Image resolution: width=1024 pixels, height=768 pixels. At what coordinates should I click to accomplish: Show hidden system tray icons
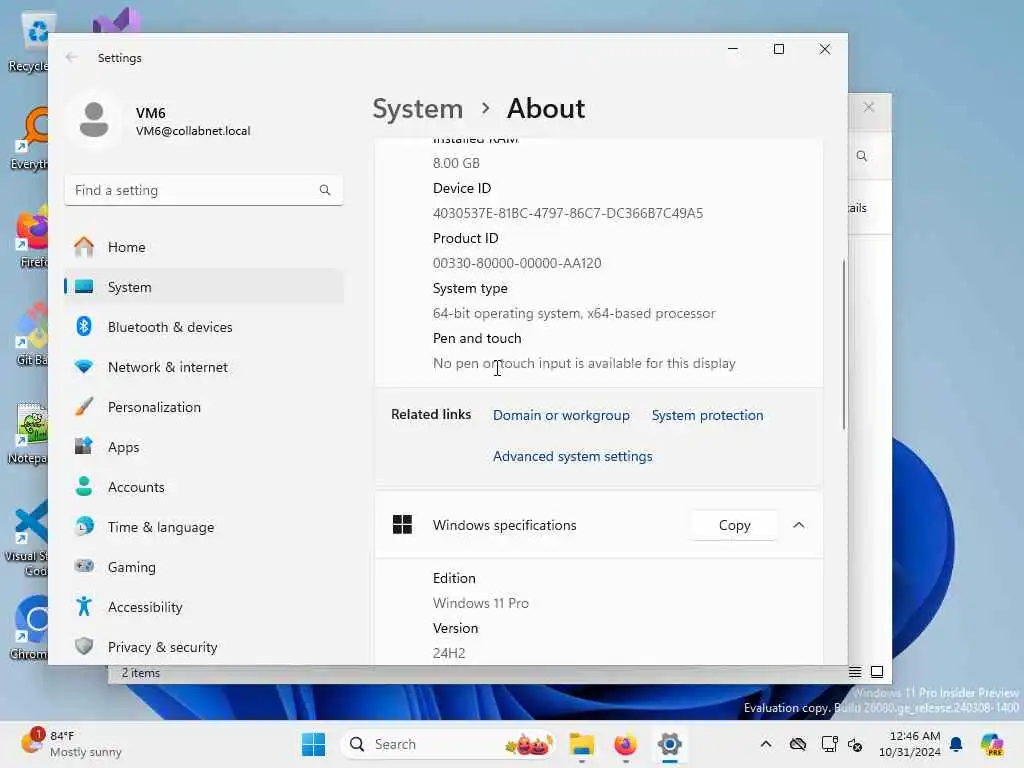point(766,744)
